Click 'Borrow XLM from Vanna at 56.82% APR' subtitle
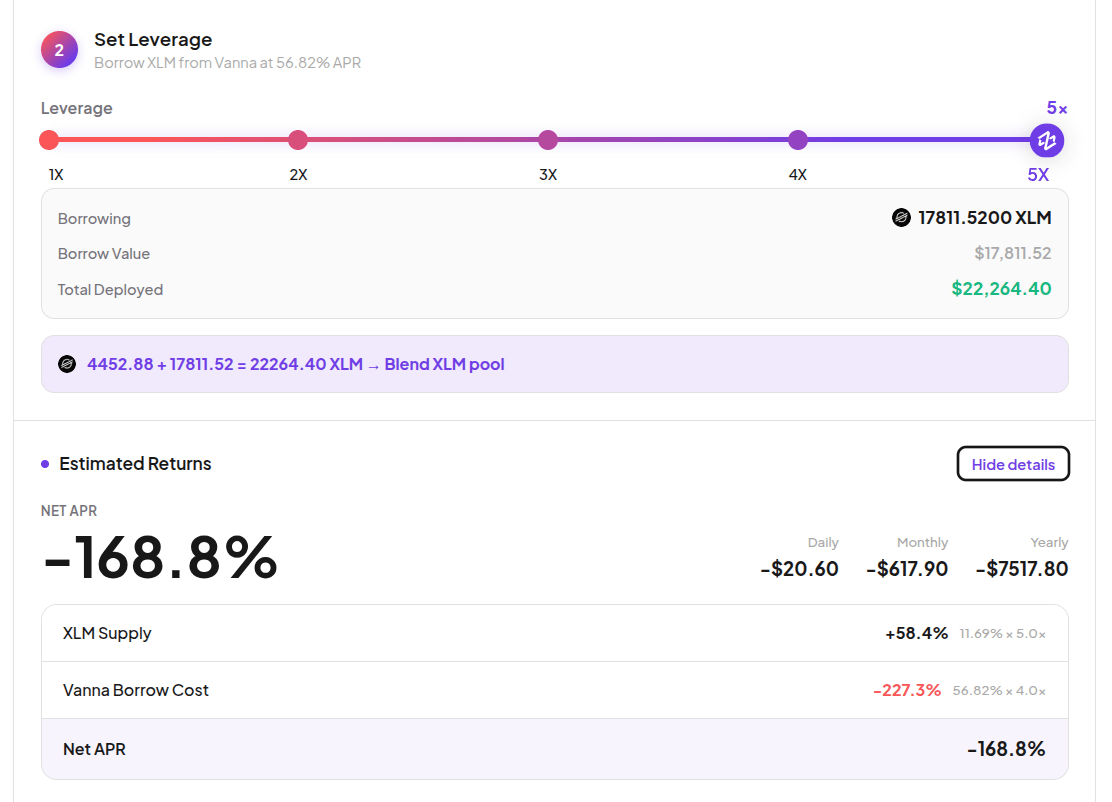The image size is (1112, 802). [228, 62]
